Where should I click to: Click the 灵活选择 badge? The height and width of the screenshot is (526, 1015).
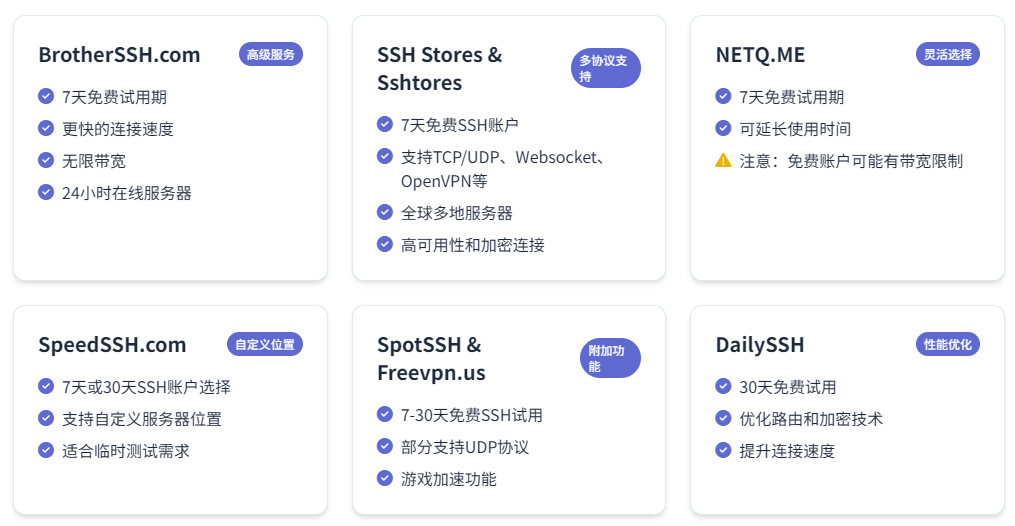(x=948, y=54)
